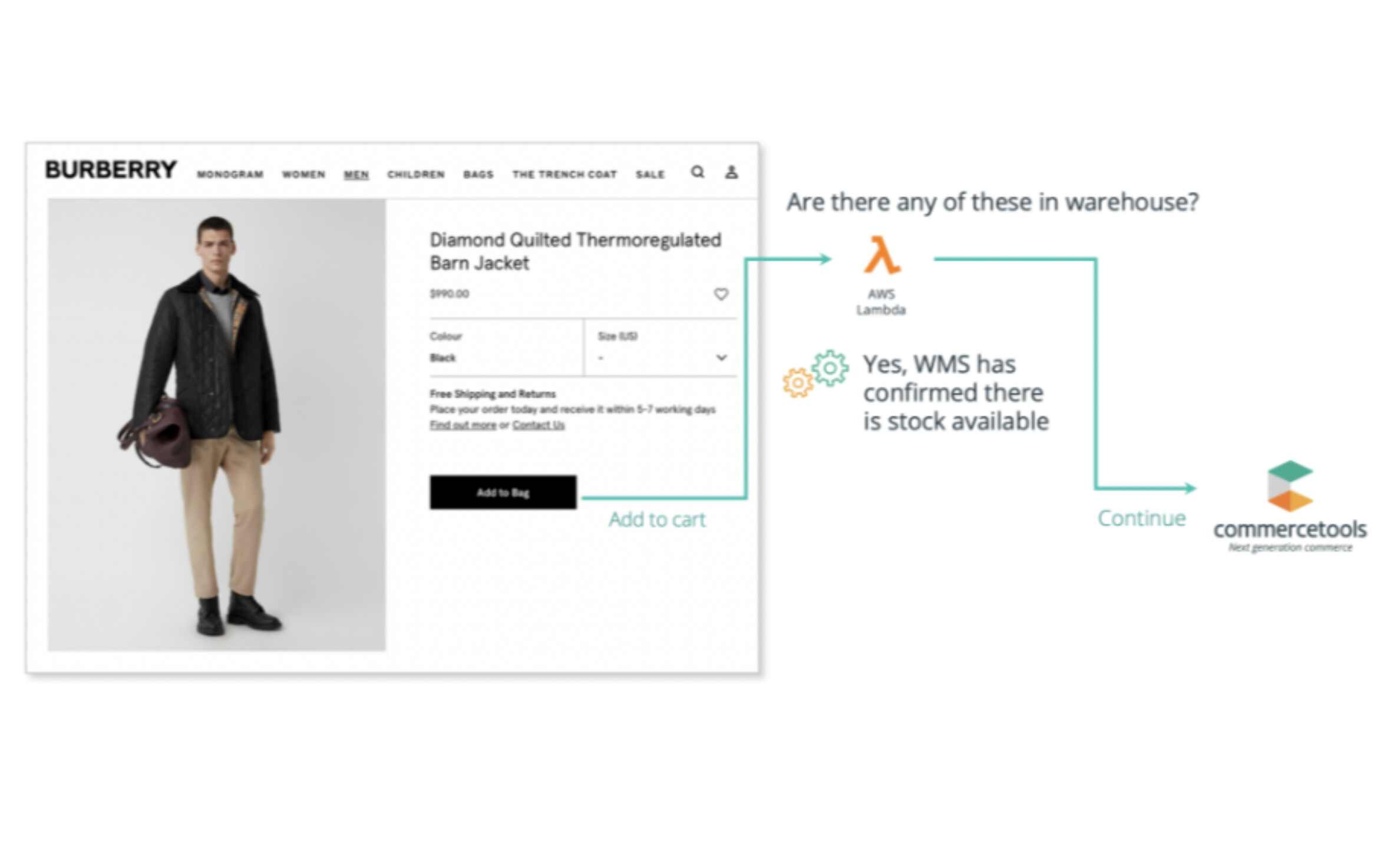This screenshot has width=1400, height=845.
Task: Click the Add to Bag button
Action: tap(503, 492)
